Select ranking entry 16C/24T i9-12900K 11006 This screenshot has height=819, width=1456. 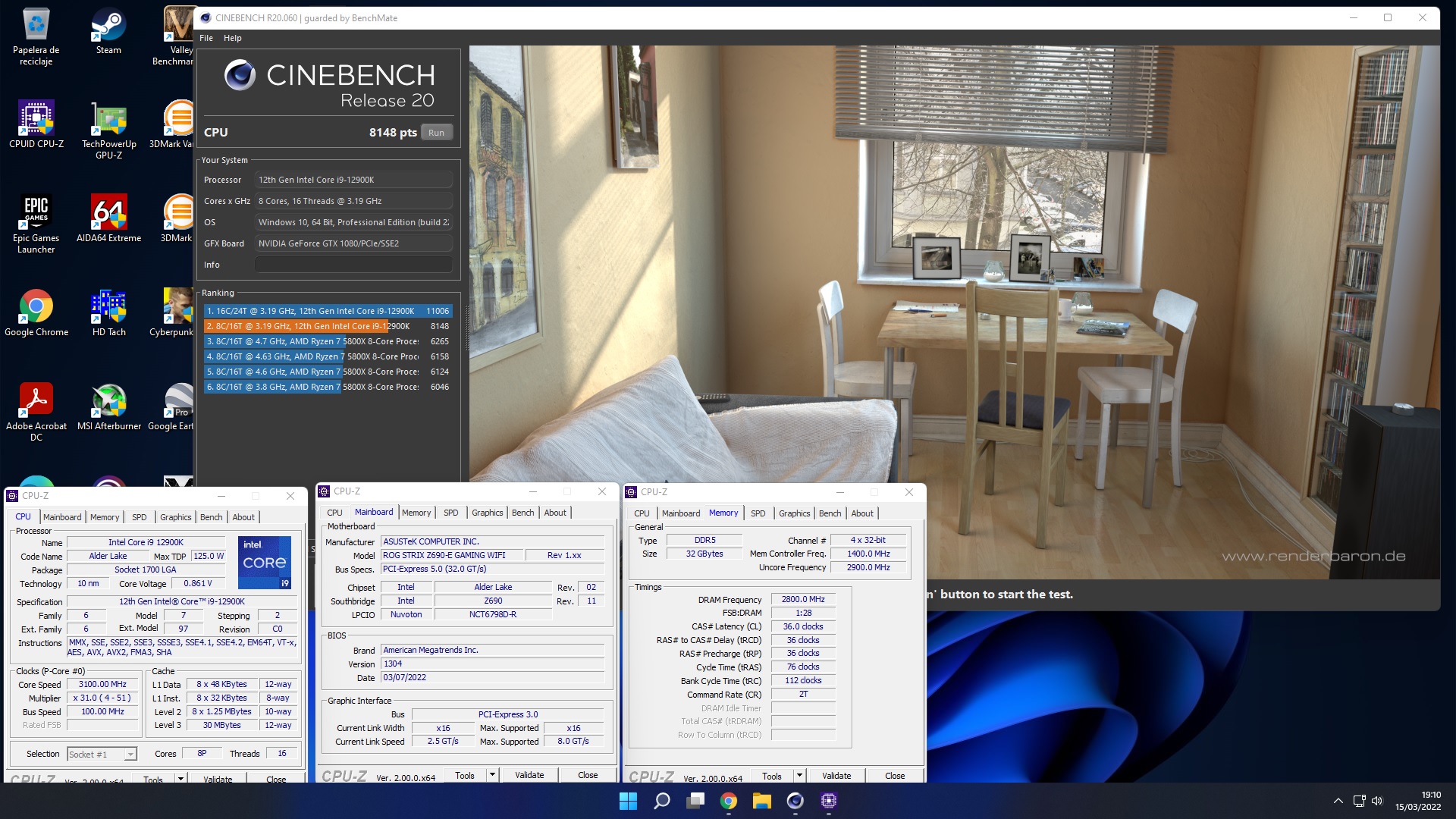(328, 311)
